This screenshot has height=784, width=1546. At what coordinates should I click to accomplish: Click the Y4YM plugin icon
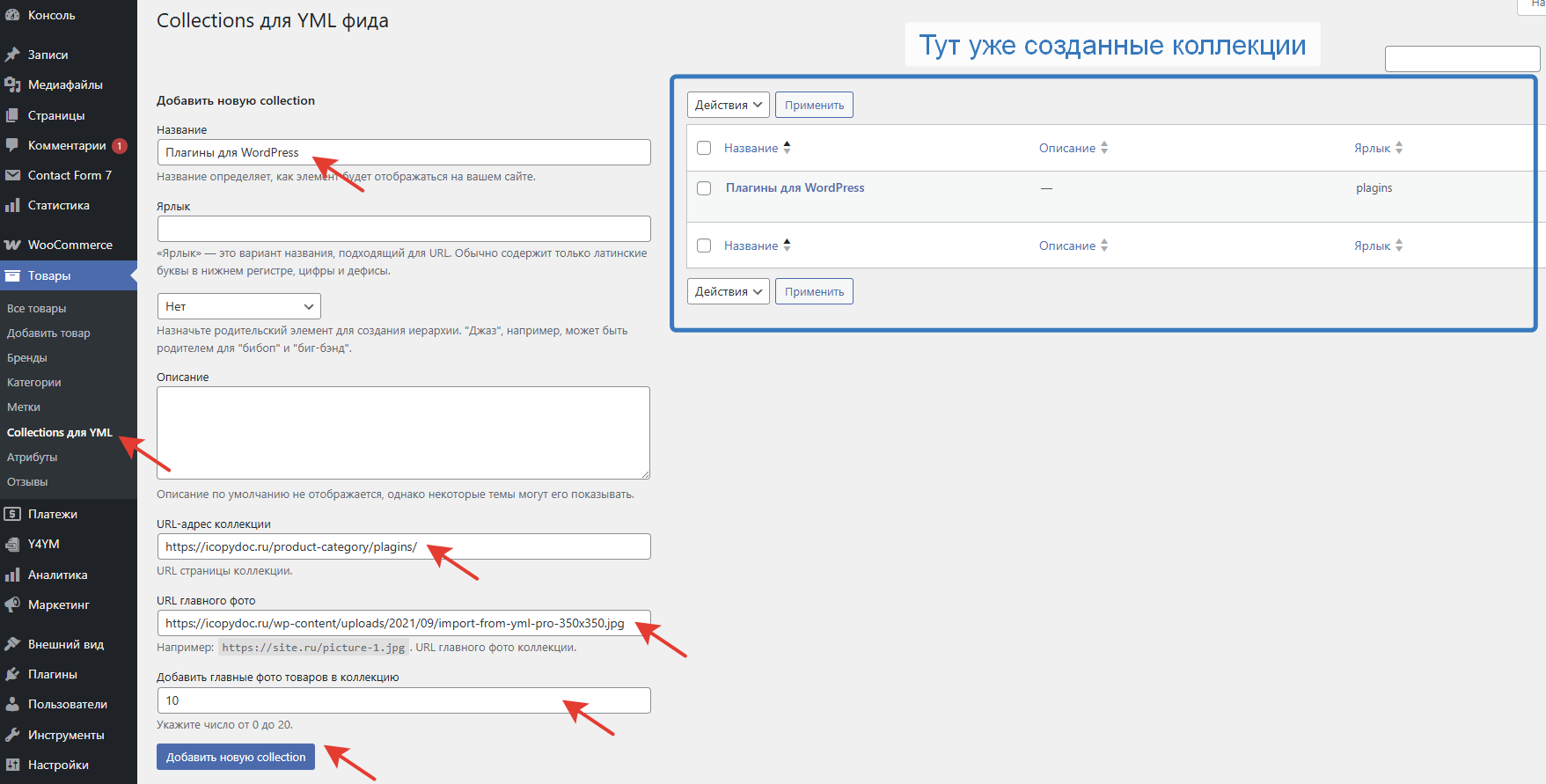pyautogui.click(x=12, y=544)
